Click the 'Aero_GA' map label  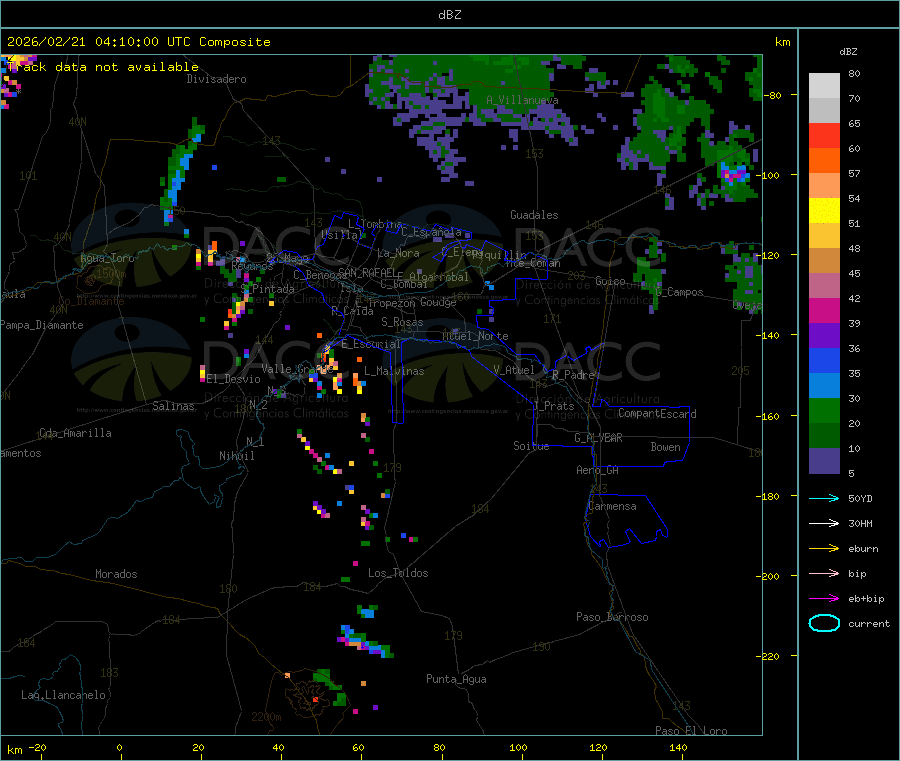coord(598,470)
